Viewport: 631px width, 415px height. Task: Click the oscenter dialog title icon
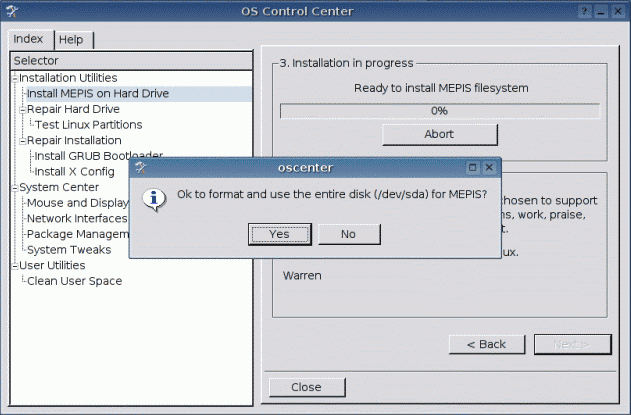pos(140,167)
